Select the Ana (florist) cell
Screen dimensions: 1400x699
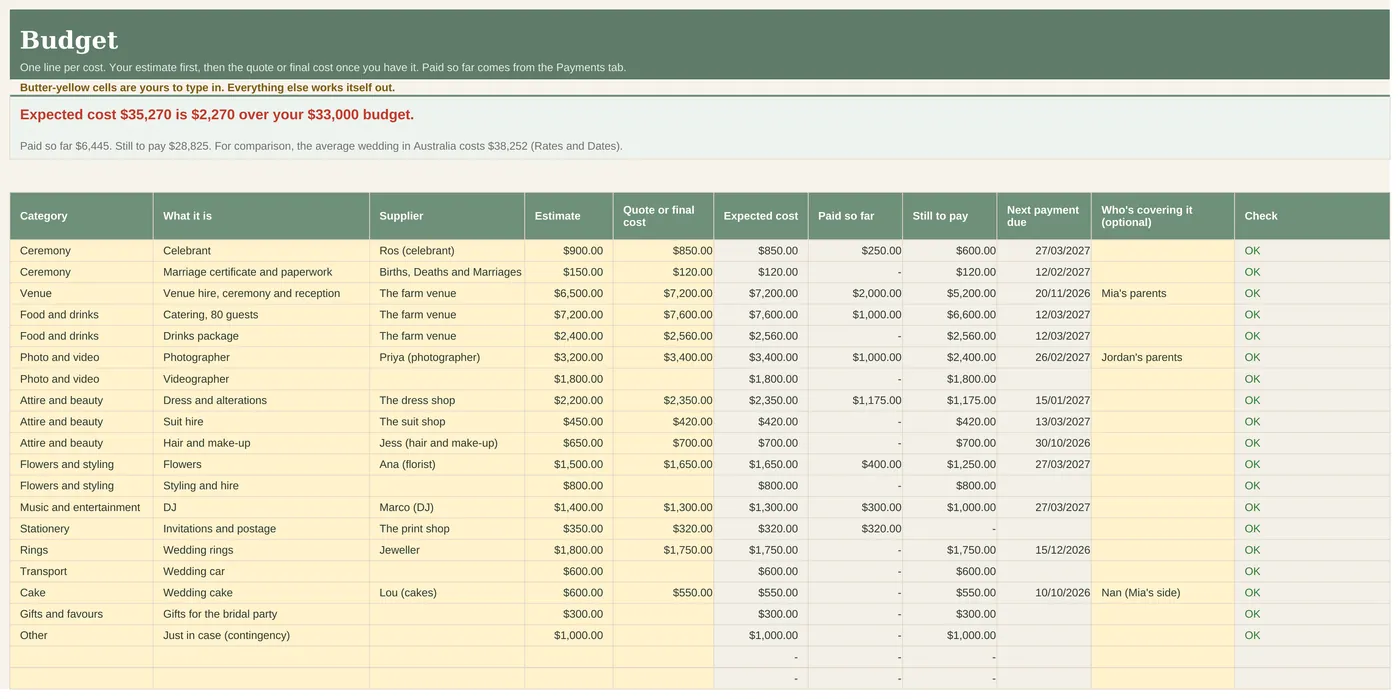pyautogui.click(x=447, y=465)
